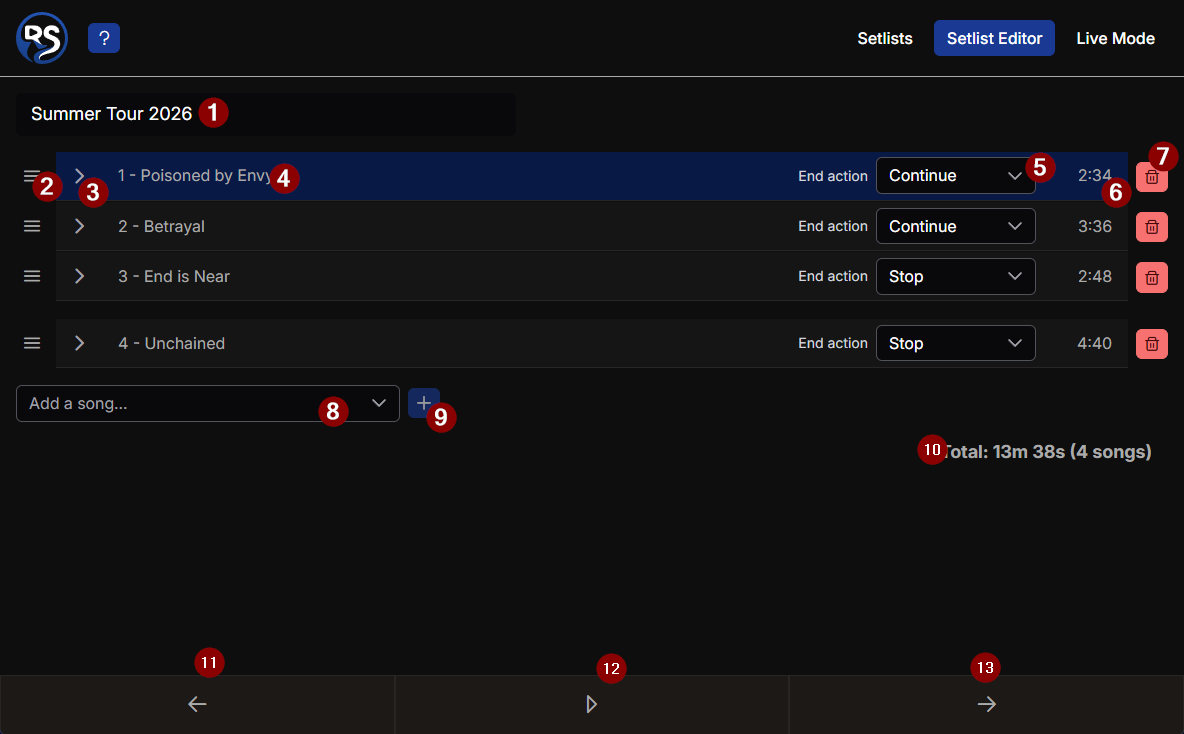Click the trash icon next to Betrayal
Screen dimensions: 1184x734
[x=1151, y=226]
